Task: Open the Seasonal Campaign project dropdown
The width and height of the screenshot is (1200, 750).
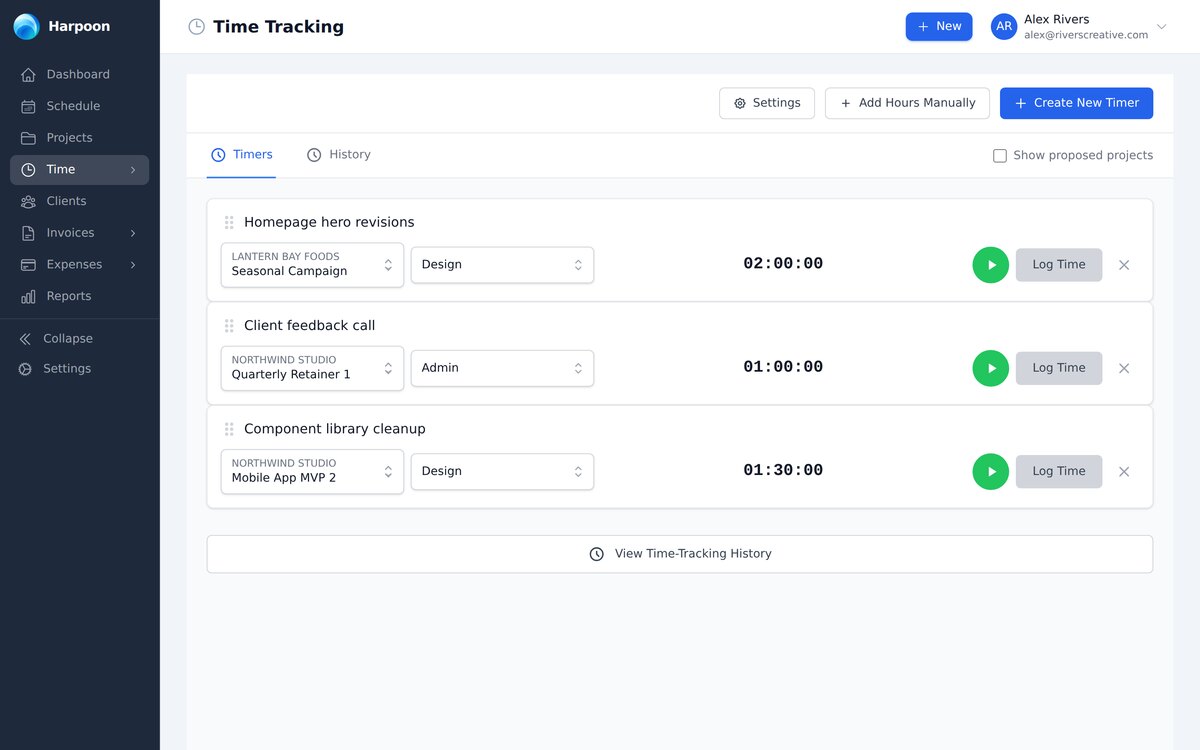Action: point(312,265)
